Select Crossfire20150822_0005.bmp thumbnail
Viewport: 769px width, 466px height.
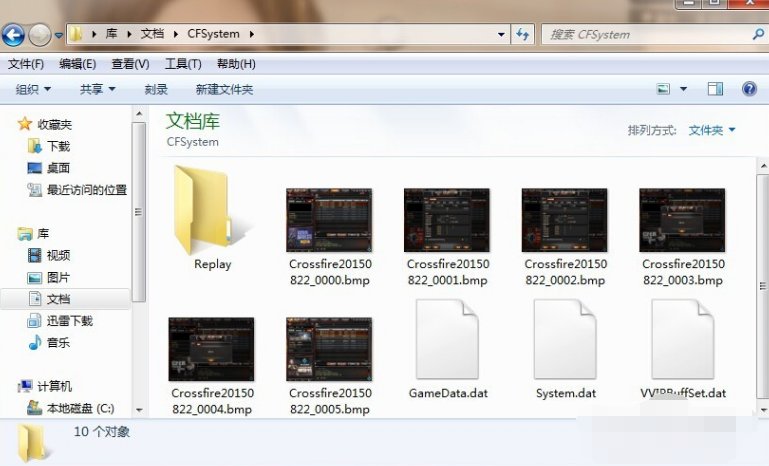pyautogui.click(x=329, y=349)
